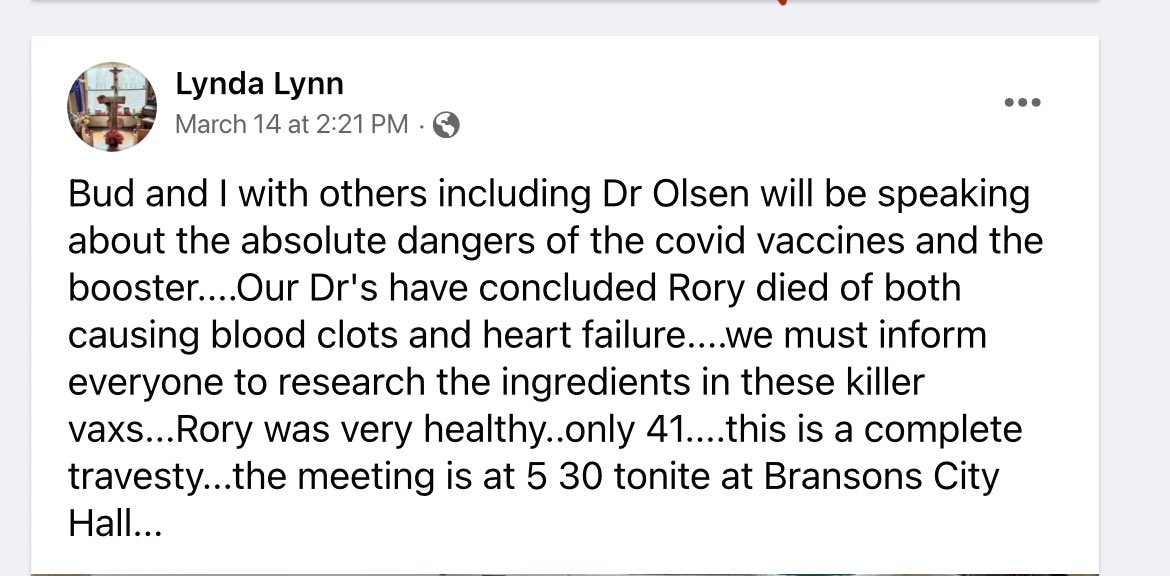This screenshot has height=576, width=1170.
Task: View the author name Lynda Lynn
Action: click(259, 84)
